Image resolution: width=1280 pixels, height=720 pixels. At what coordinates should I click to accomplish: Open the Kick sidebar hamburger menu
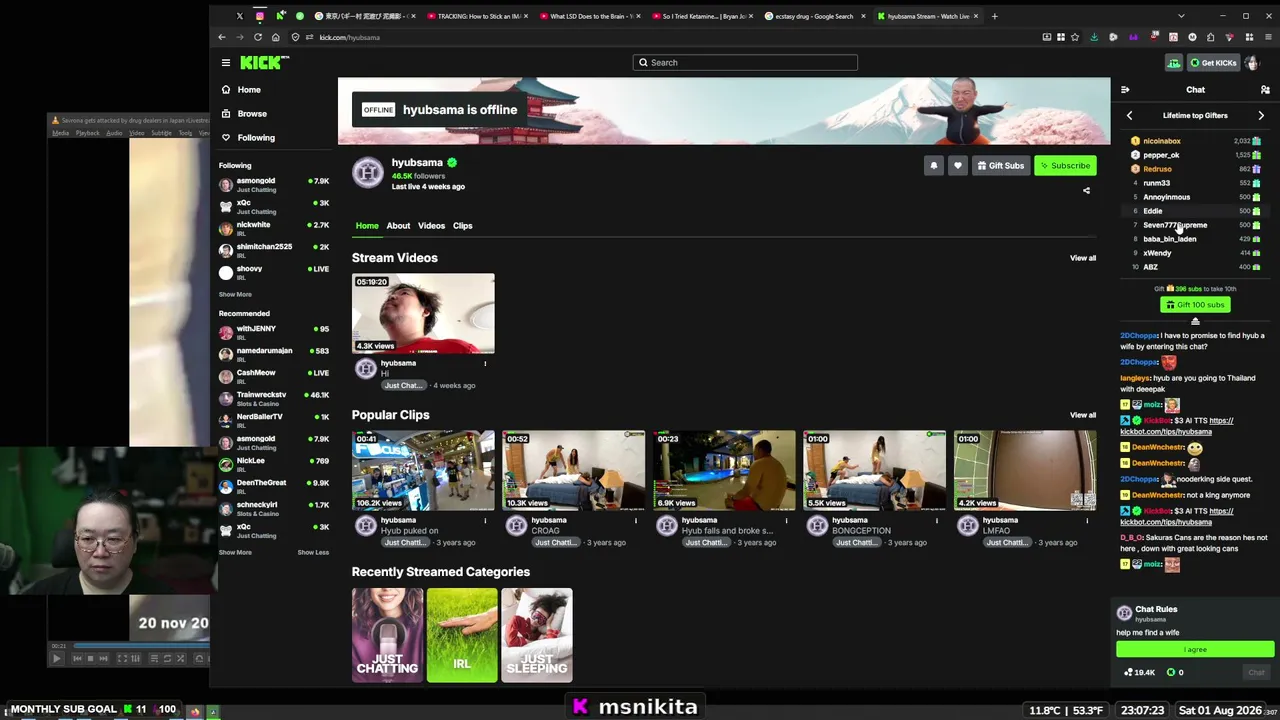click(x=226, y=63)
